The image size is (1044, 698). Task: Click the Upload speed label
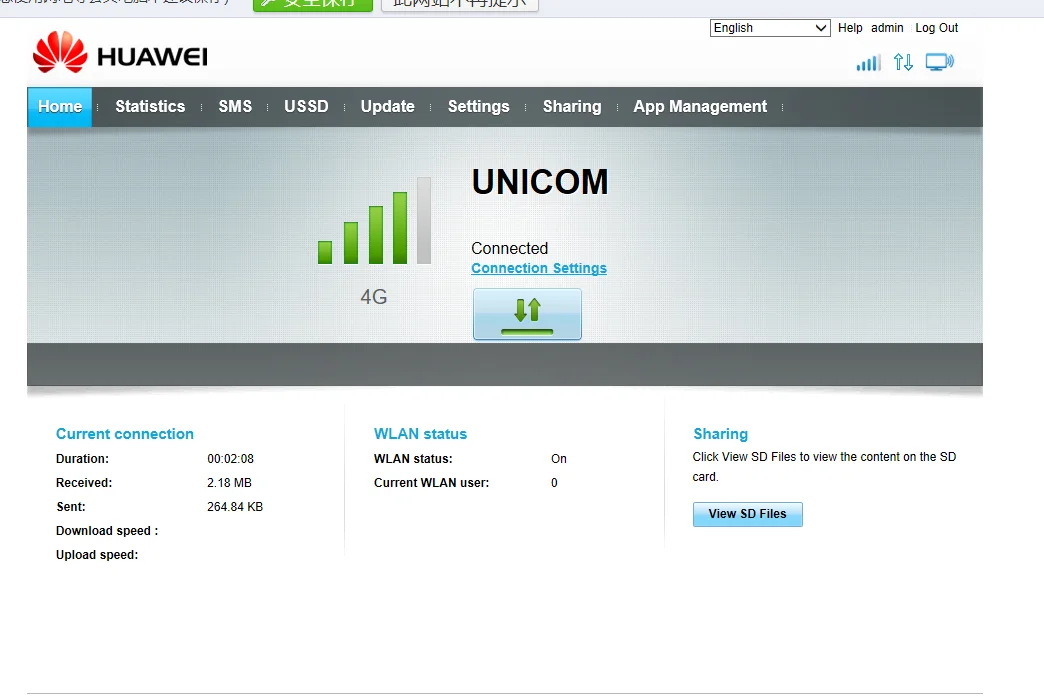coord(97,555)
